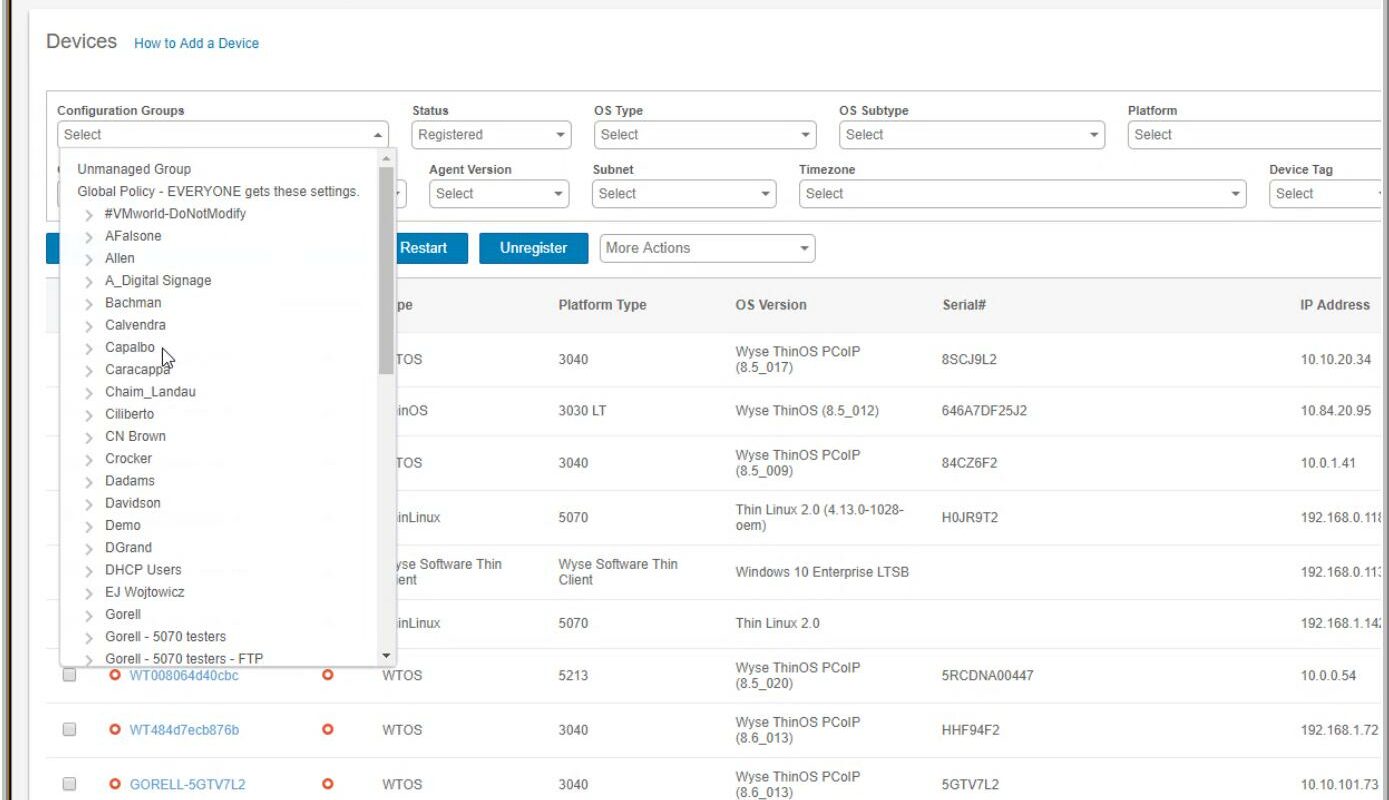Click the group list scrollbar up arrow

click(x=387, y=159)
